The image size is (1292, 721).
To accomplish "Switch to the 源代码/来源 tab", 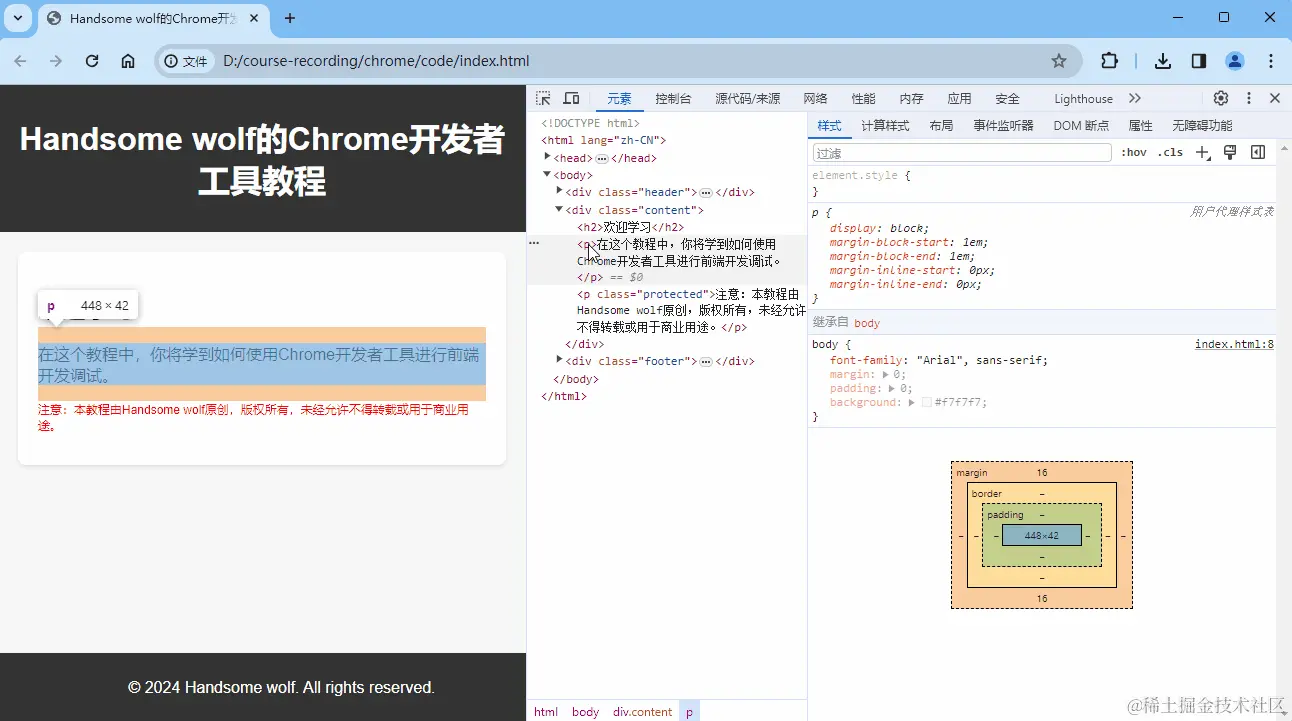I will click(x=747, y=99).
